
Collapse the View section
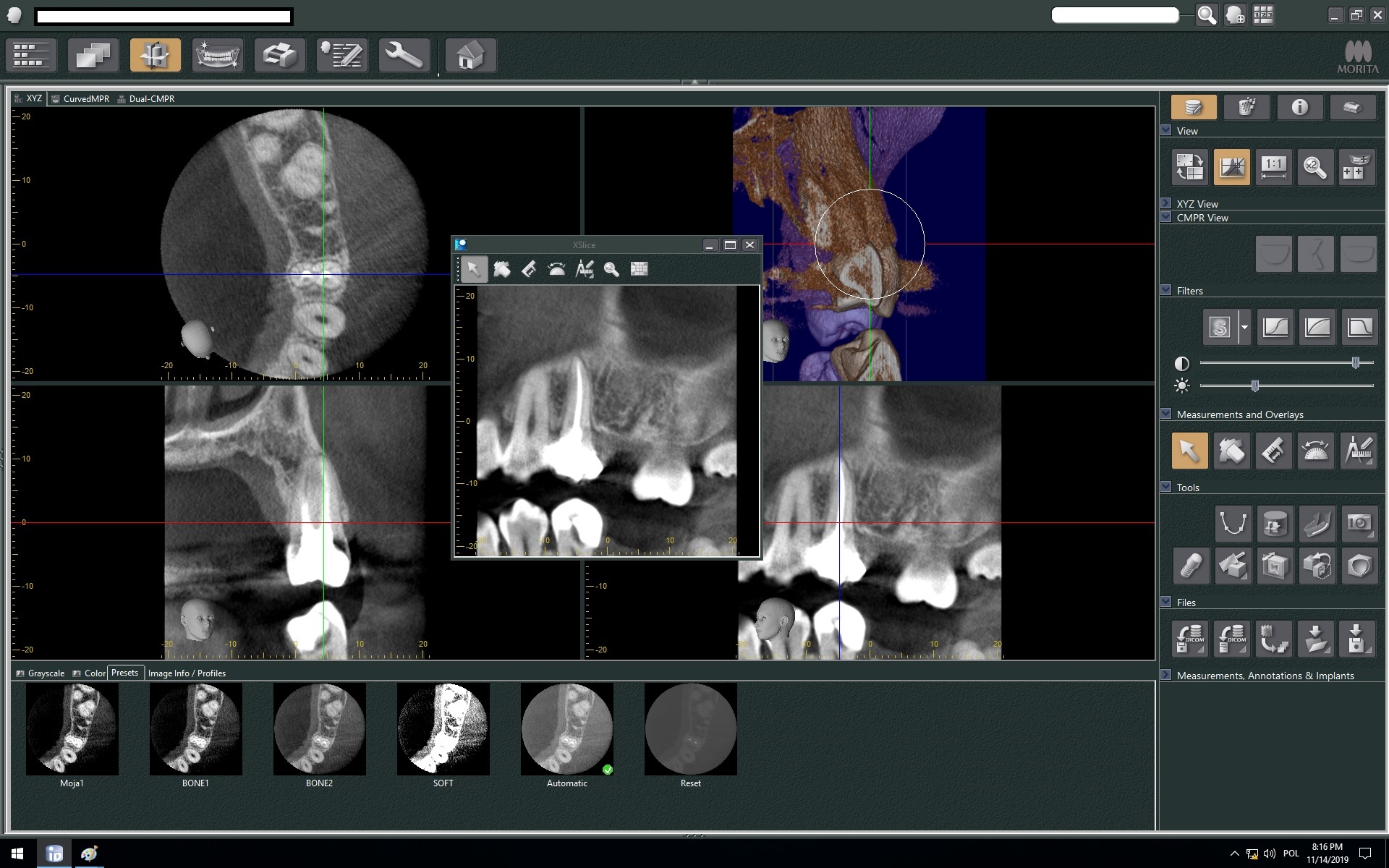click(x=1165, y=130)
